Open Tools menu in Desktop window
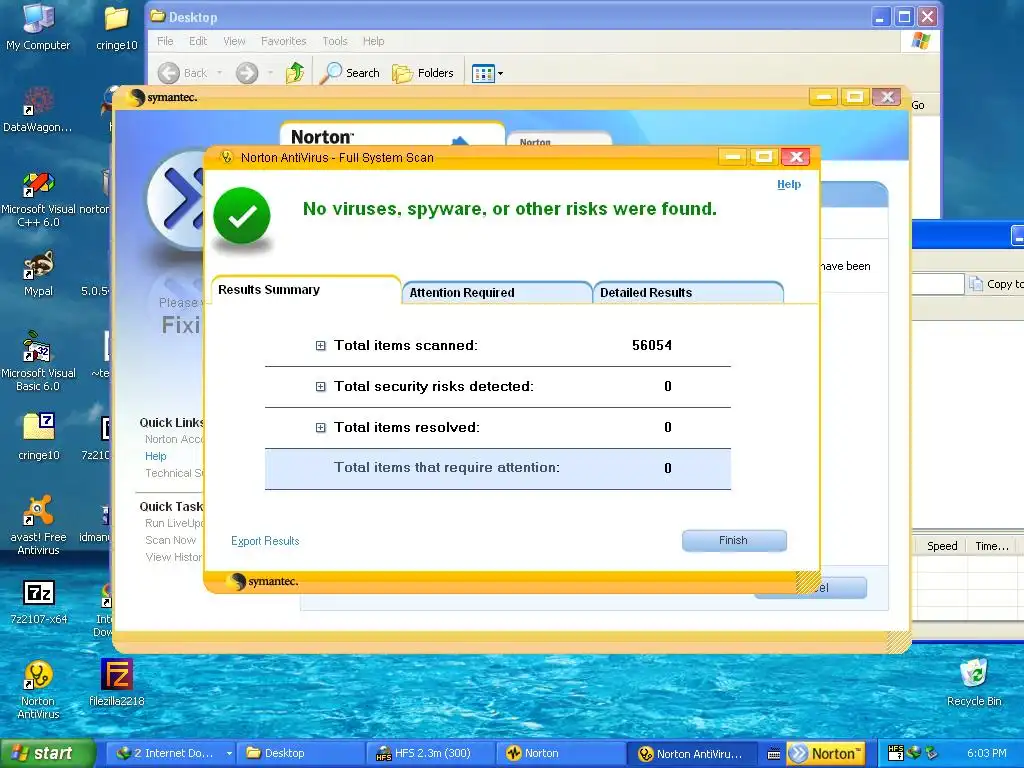1024x768 pixels. click(x=335, y=41)
